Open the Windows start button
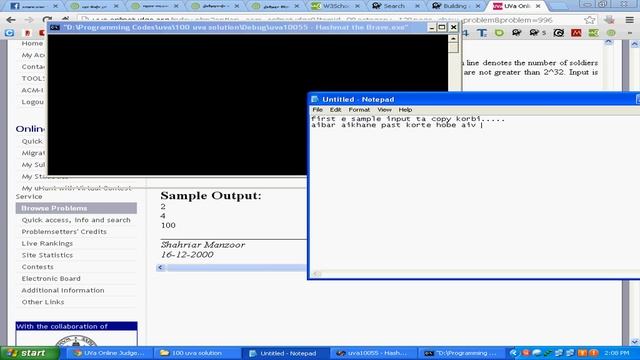Viewport: 640px width, 360px height. 30,353
